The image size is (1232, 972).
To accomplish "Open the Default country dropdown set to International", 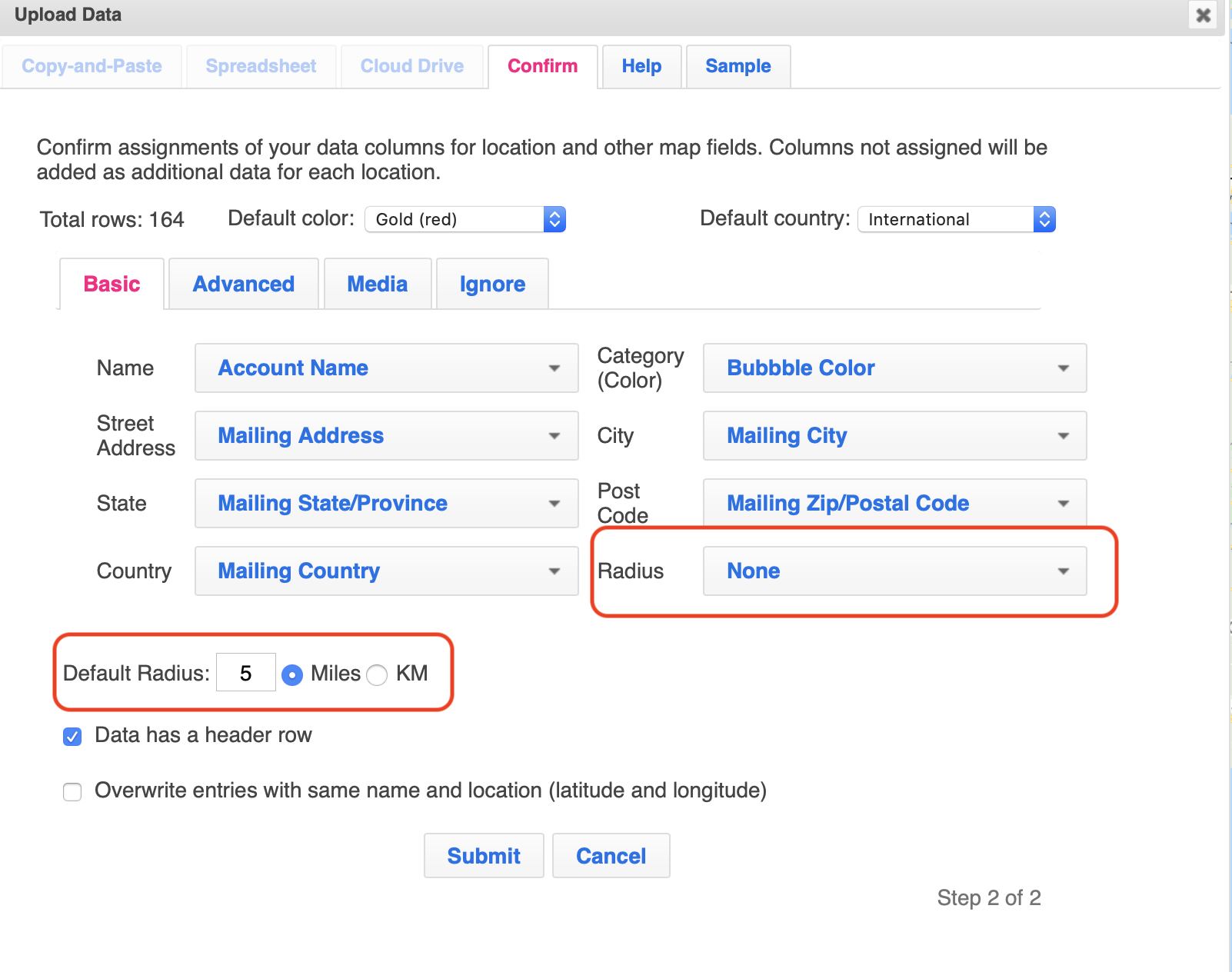I will coord(956,219).
